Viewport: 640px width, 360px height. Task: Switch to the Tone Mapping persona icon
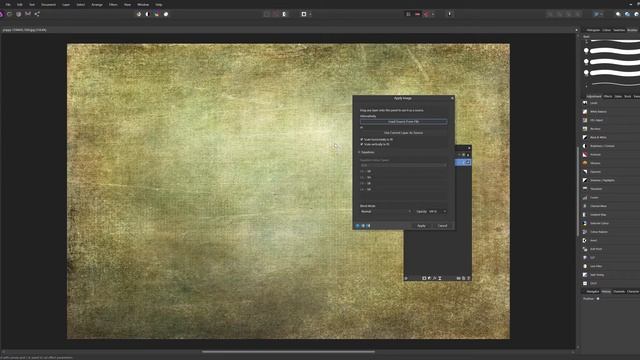click(x=28, y=14)
